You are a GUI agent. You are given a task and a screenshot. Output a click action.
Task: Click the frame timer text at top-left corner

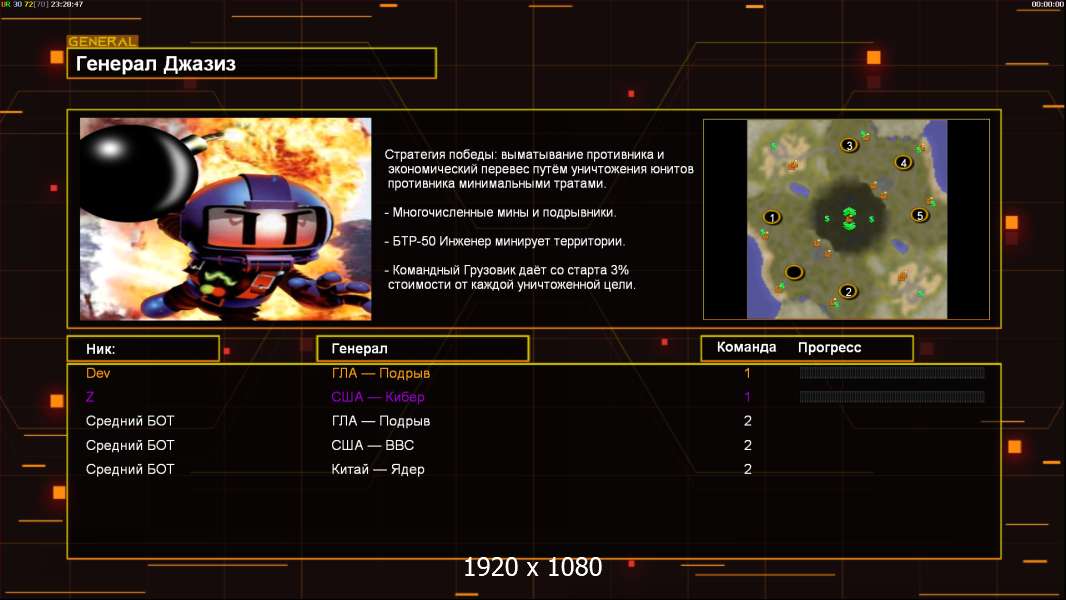pos(42,4)
